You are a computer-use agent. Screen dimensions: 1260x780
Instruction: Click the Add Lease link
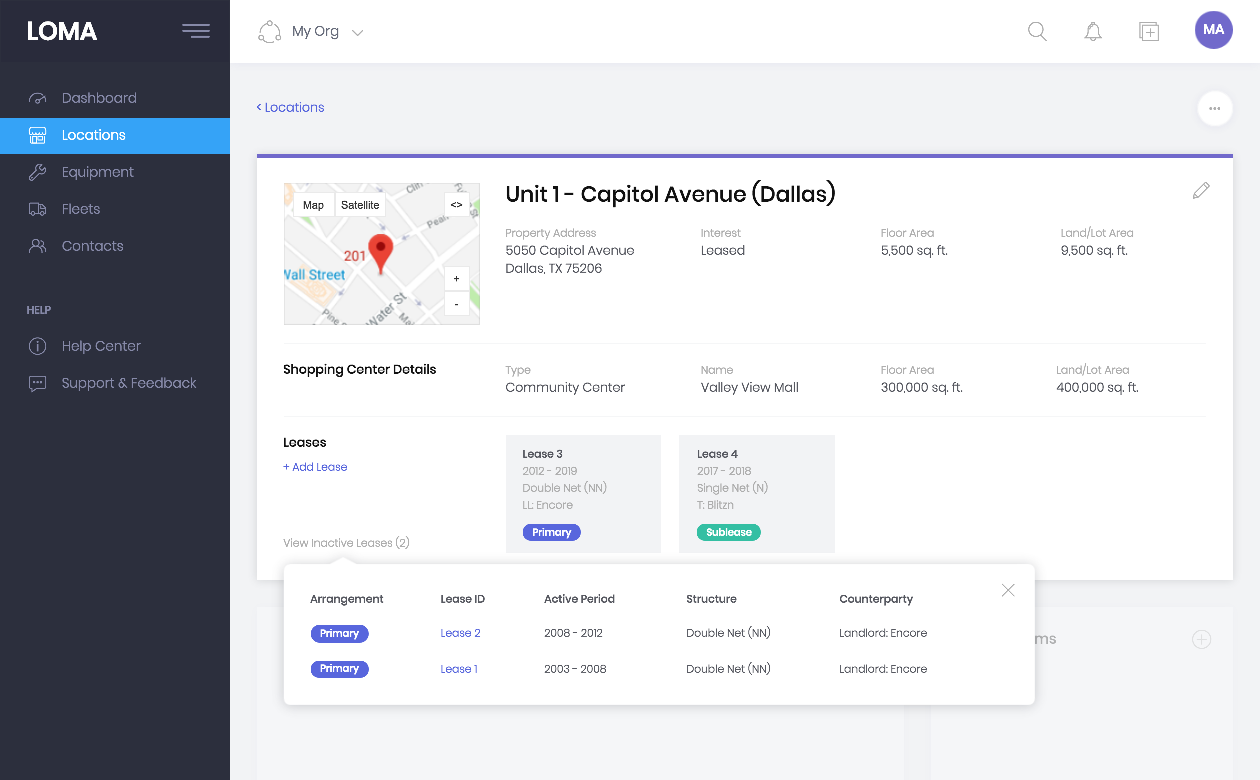[315, 466]
